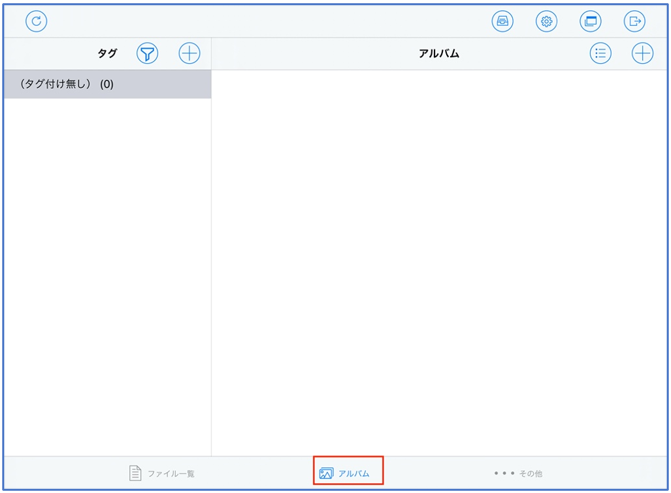Filter tags with the funnel icon
The image size is (671, 493).
147,54
